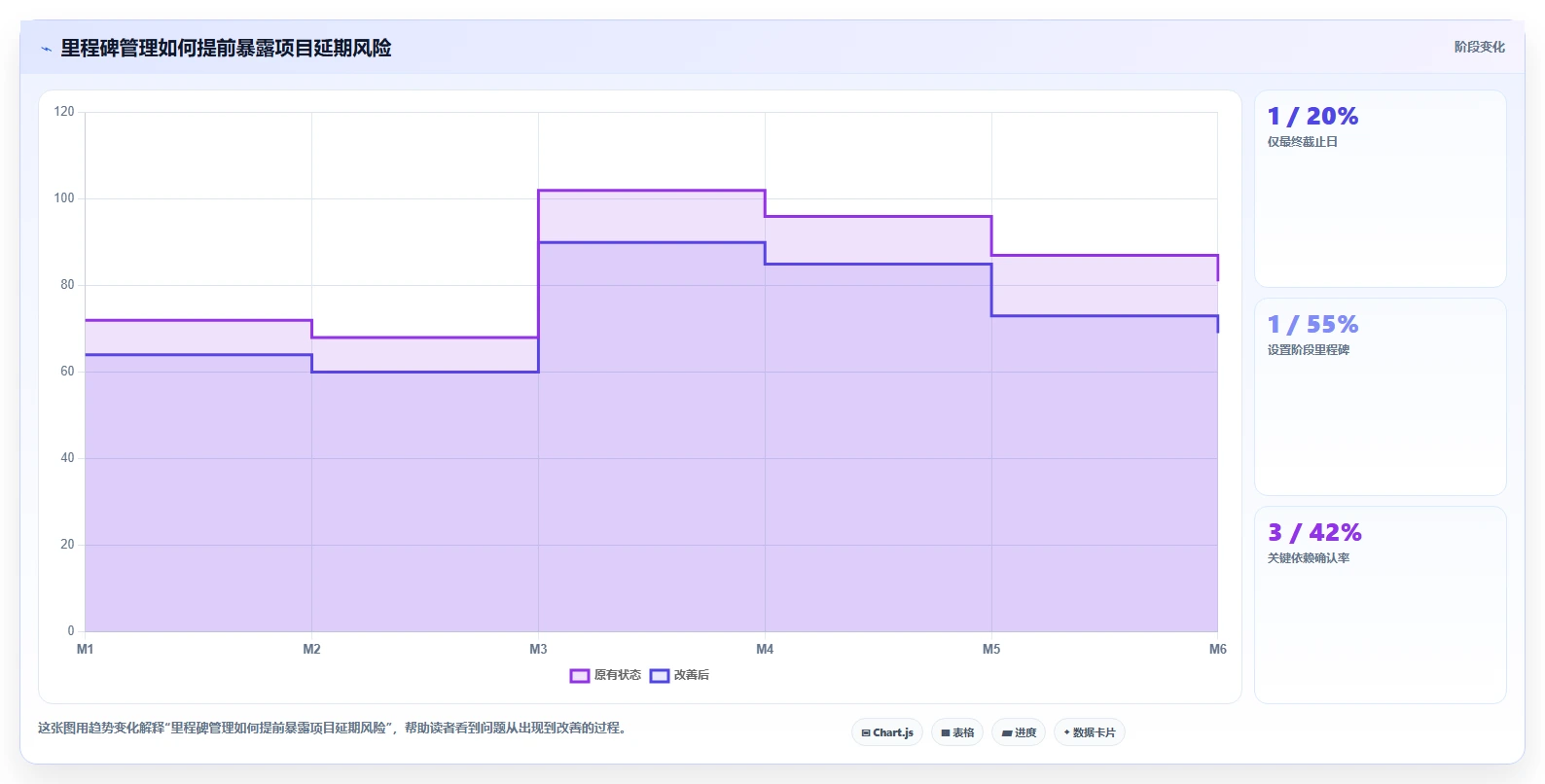Click the M5 x-axis label
1545x784 pixels.
coord(991,649)
